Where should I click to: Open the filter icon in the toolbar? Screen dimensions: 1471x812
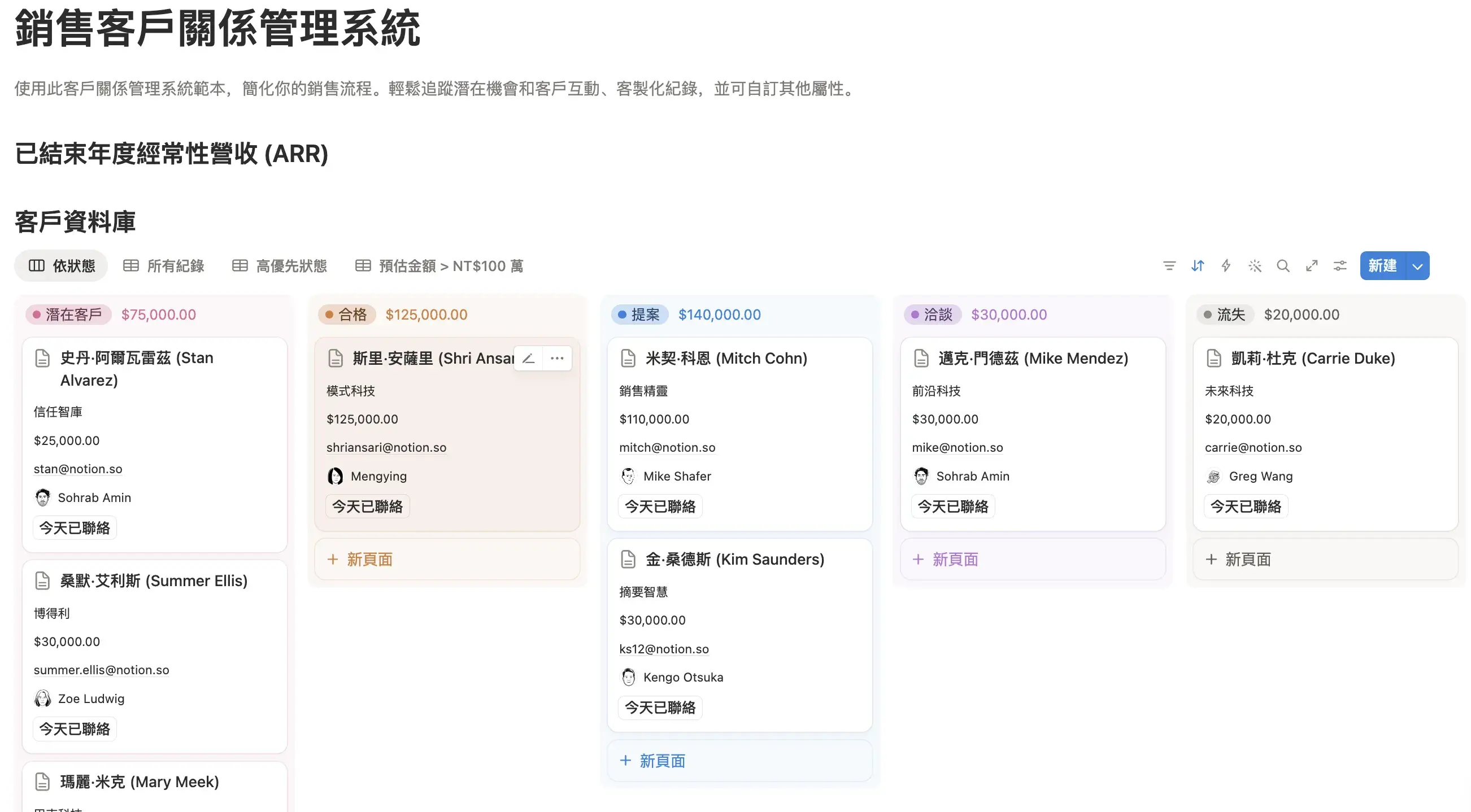click(1169, 266)
